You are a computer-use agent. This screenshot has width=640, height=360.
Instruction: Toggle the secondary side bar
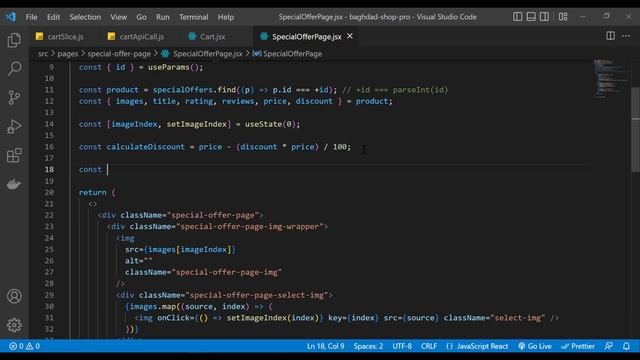pos(544,17)
